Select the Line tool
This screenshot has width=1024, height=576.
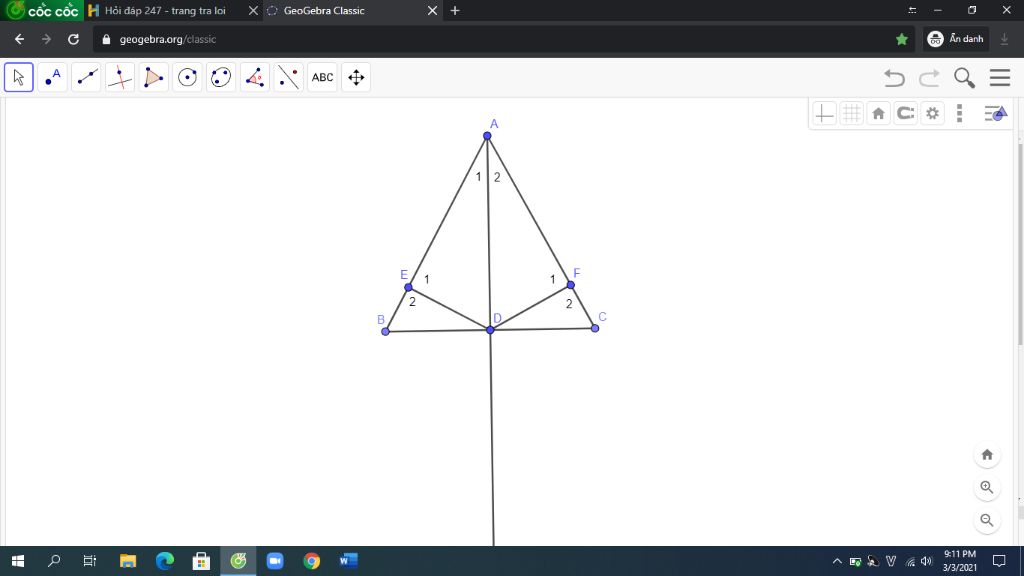click(x=86, y=77)
